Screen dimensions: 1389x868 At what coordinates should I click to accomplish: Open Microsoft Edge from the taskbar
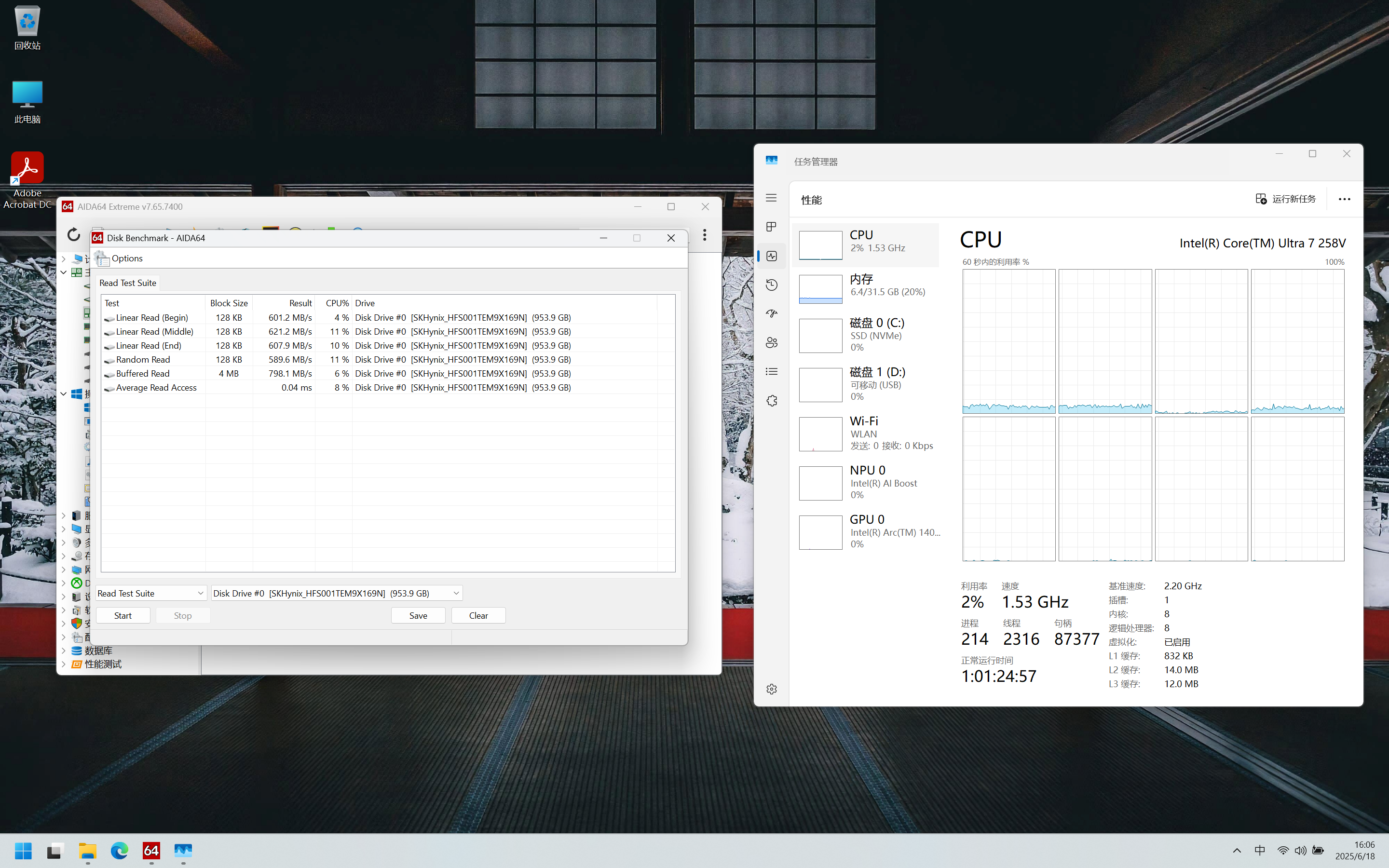click(x=120, y=850)
